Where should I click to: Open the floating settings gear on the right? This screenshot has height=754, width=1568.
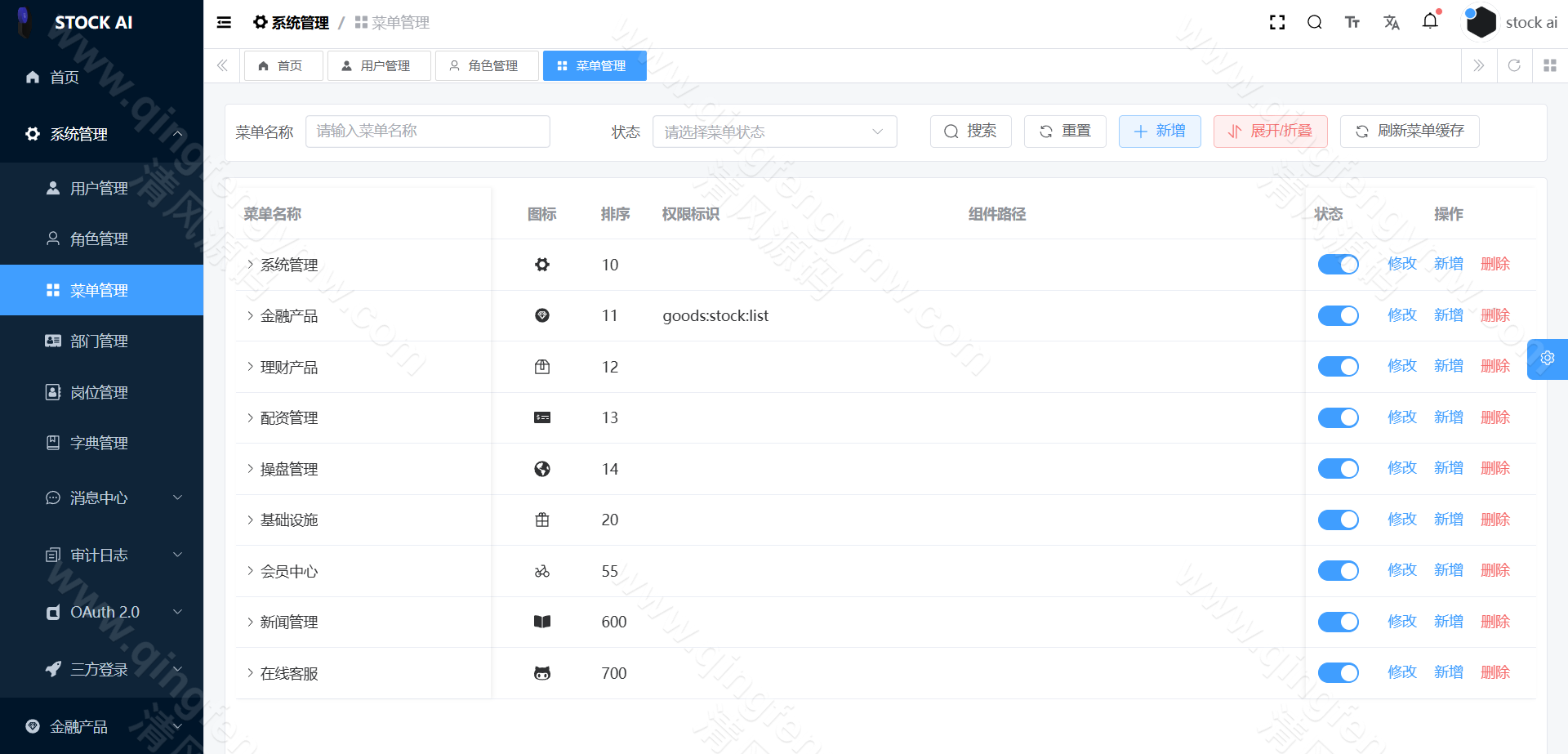click(1548, 359)
